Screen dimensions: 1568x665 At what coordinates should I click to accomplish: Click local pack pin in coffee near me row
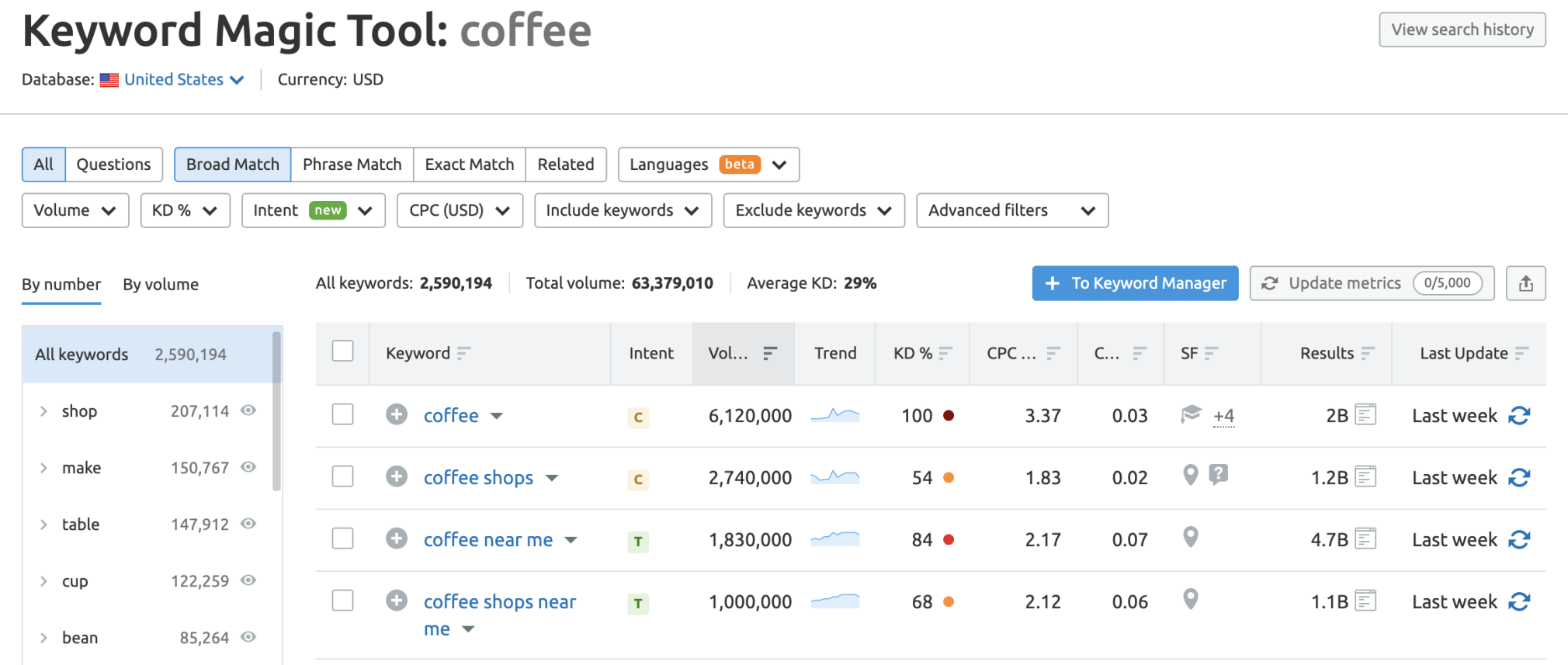click(1191, 537)
